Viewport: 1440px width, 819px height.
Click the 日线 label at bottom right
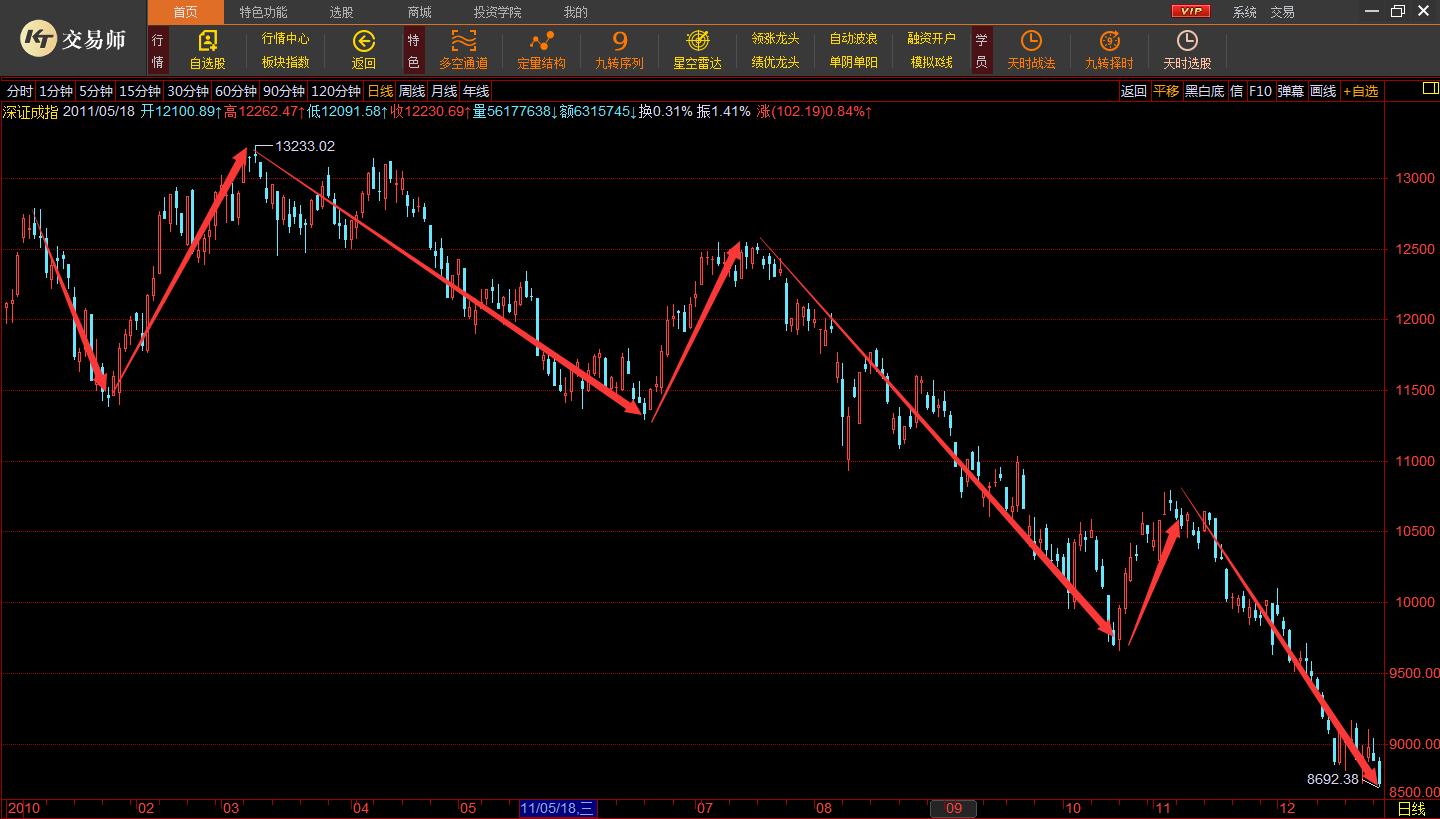1411,808
